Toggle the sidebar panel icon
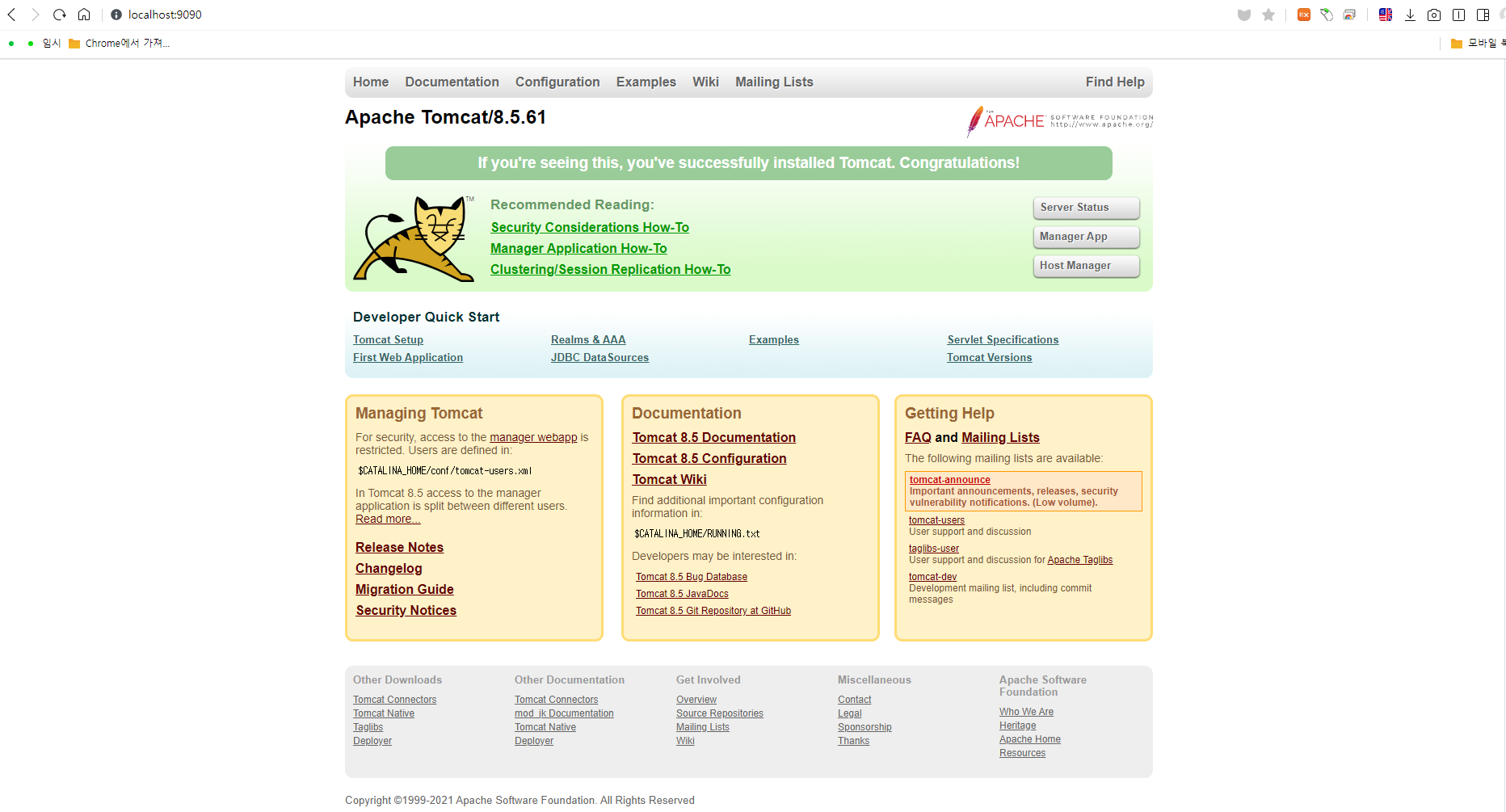Image resolution: width=1506 pixels, height=812 pixels. click(x=1483, y=15)
